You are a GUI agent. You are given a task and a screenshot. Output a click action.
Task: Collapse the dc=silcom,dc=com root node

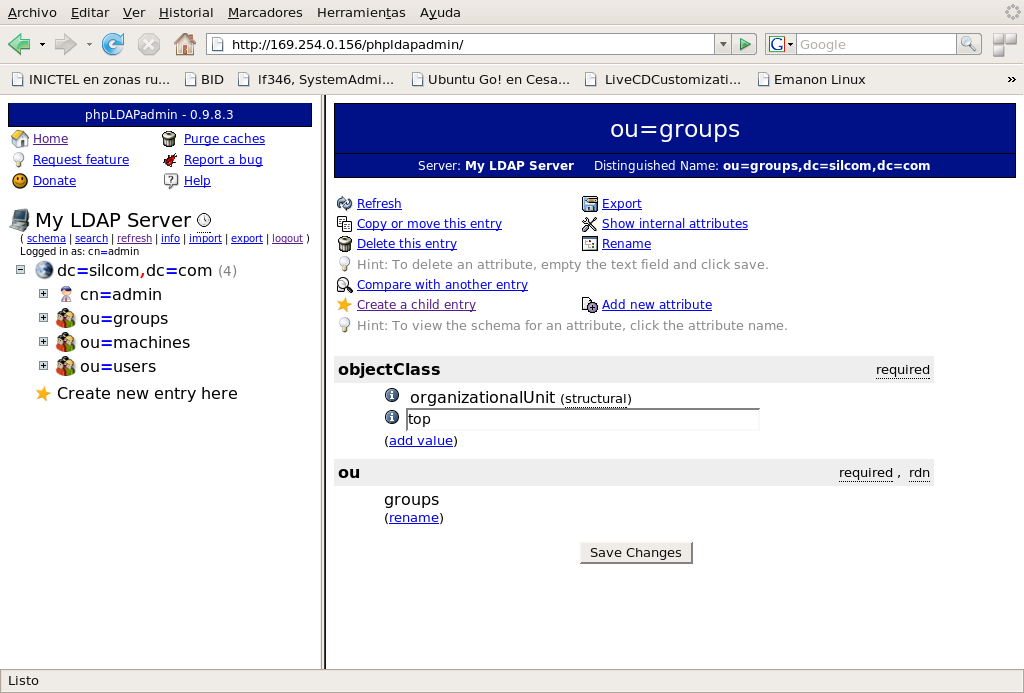[21, 270]
